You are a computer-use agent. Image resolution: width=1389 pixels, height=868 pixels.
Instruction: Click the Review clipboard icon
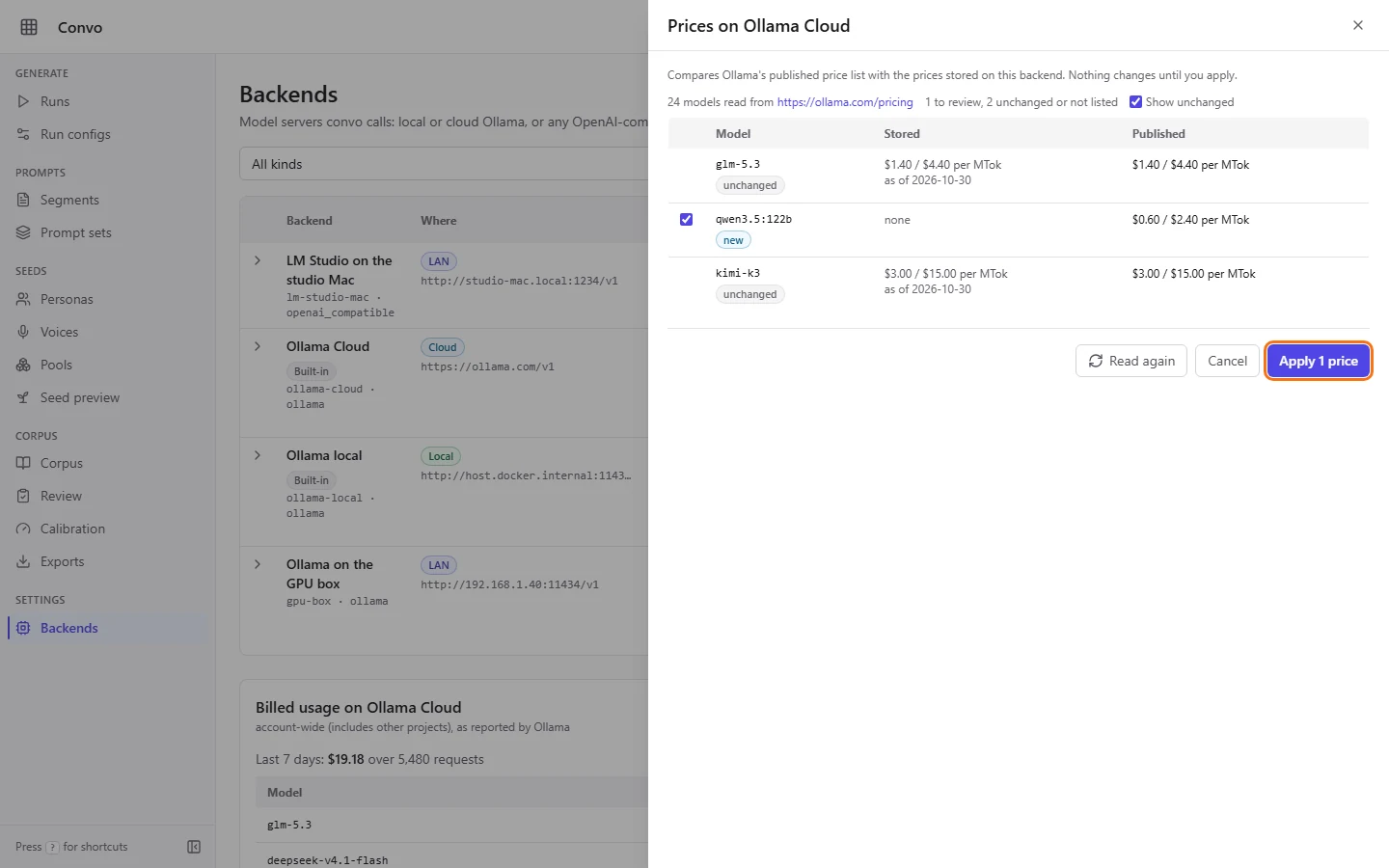(x=24, y=496)
